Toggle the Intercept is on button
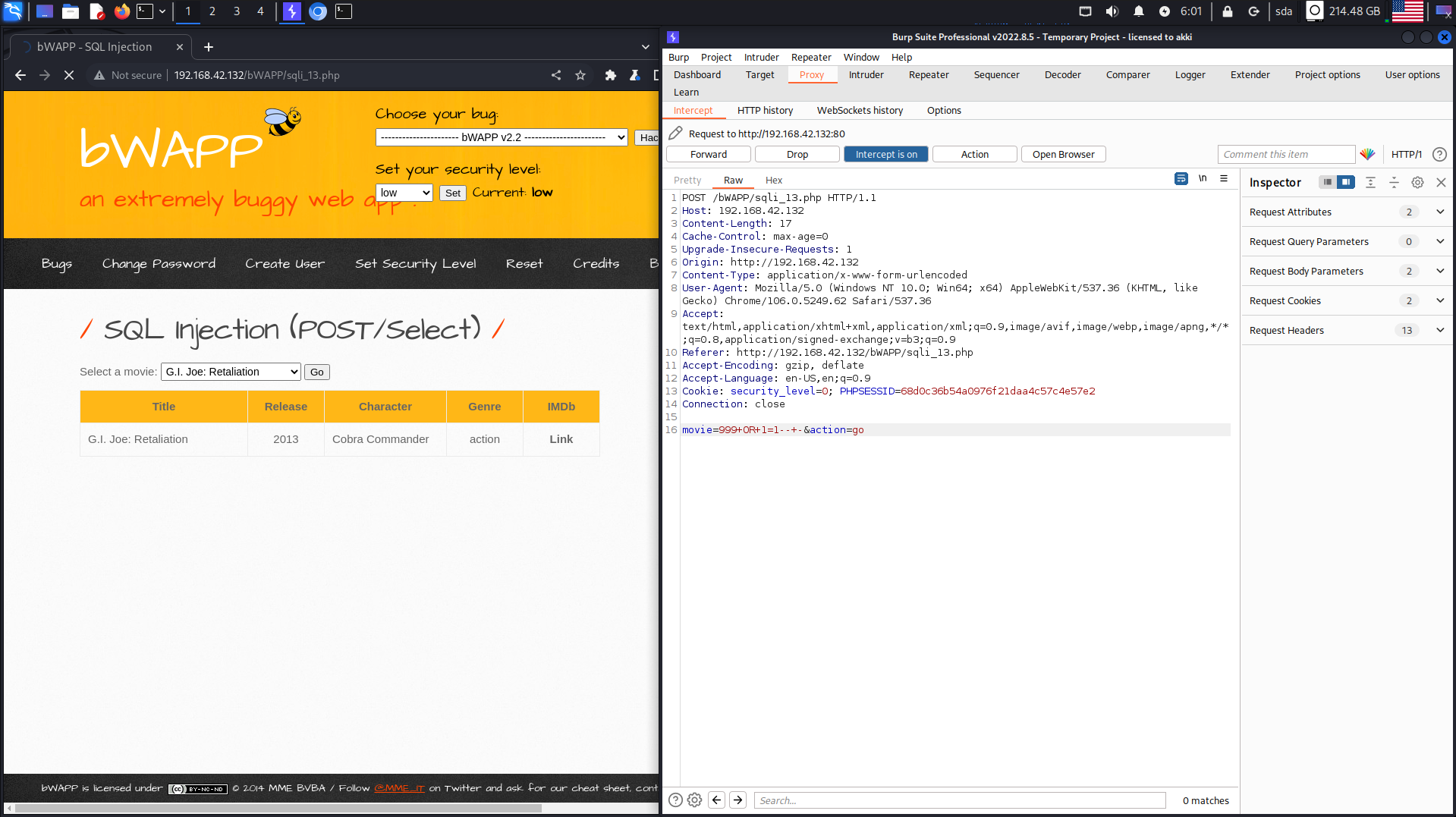The height and width of the screenshot is (817, 1456). pos(885,154)
